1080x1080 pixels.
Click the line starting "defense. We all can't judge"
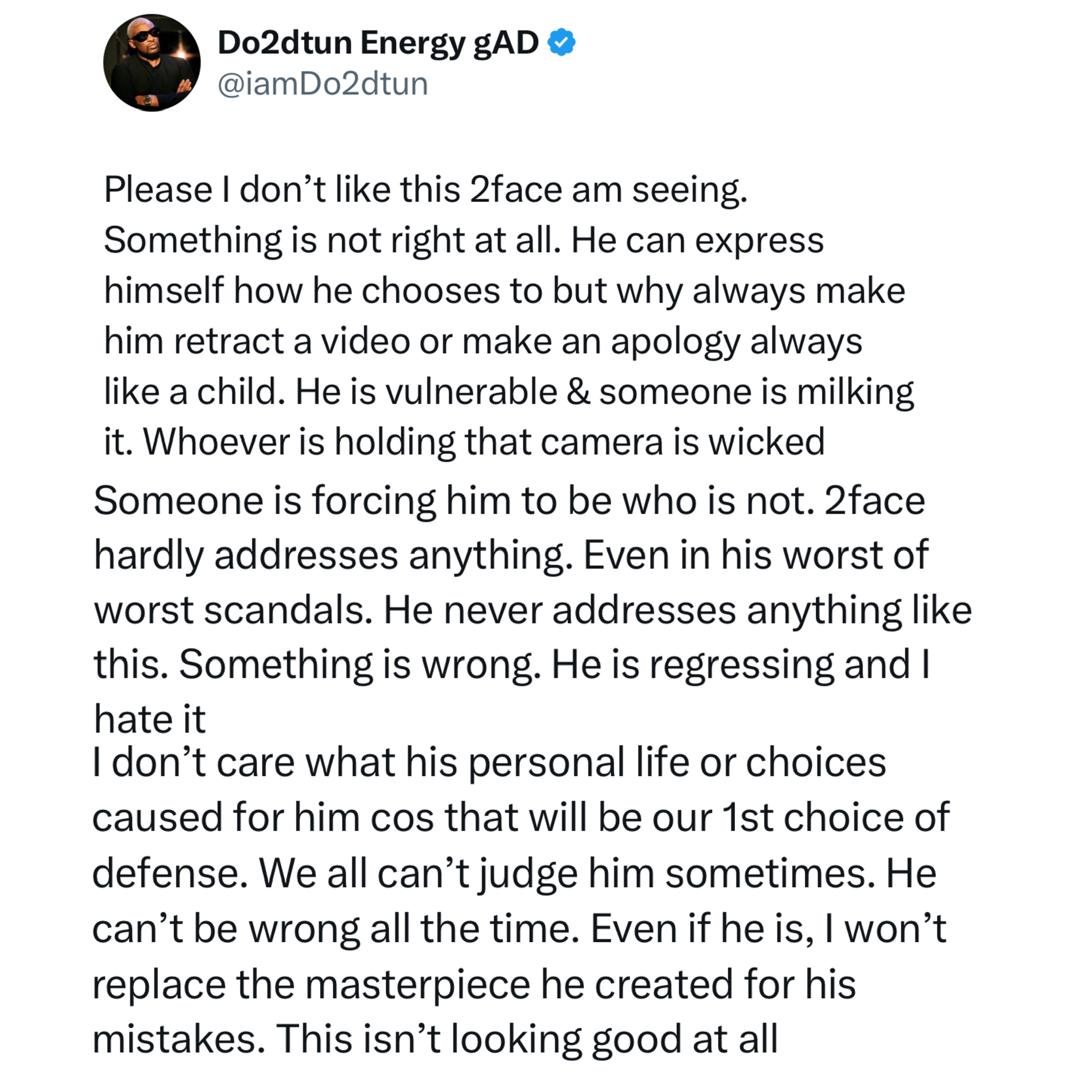[514, 873]
